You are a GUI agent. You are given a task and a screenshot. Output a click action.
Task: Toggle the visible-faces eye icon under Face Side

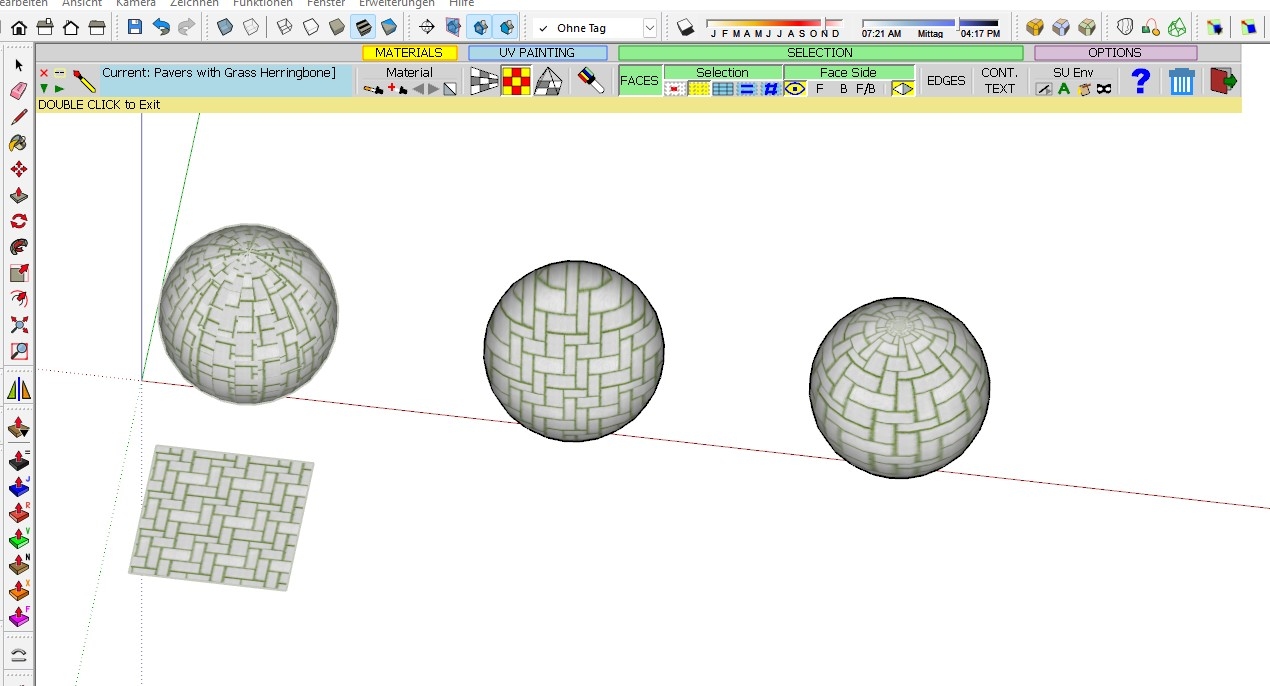point(795,89)
